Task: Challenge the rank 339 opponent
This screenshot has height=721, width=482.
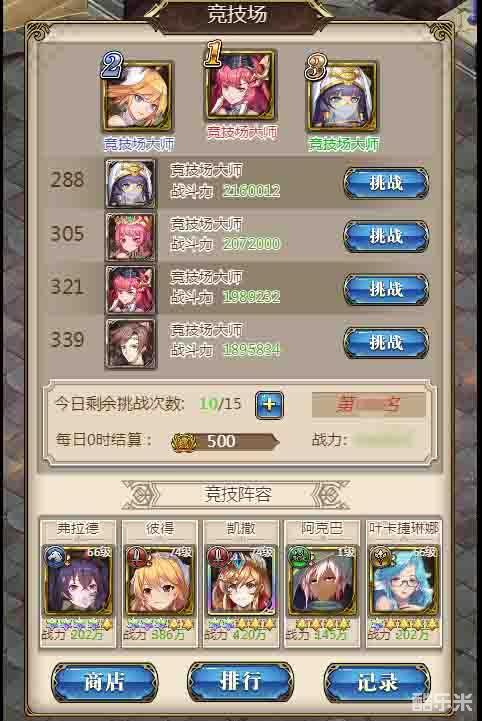Action: pos(386,343)
